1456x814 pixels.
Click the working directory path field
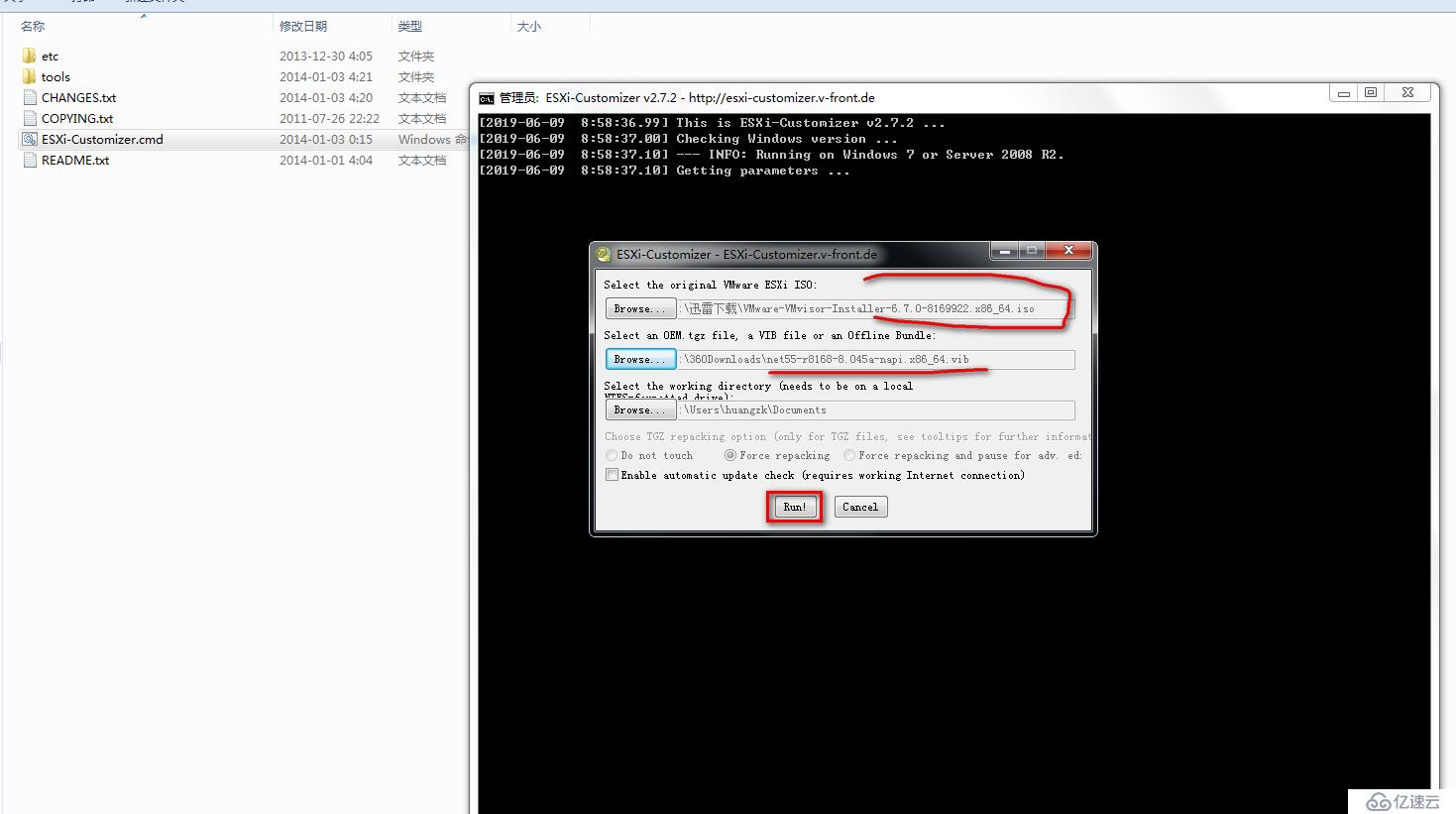point(876,409)
